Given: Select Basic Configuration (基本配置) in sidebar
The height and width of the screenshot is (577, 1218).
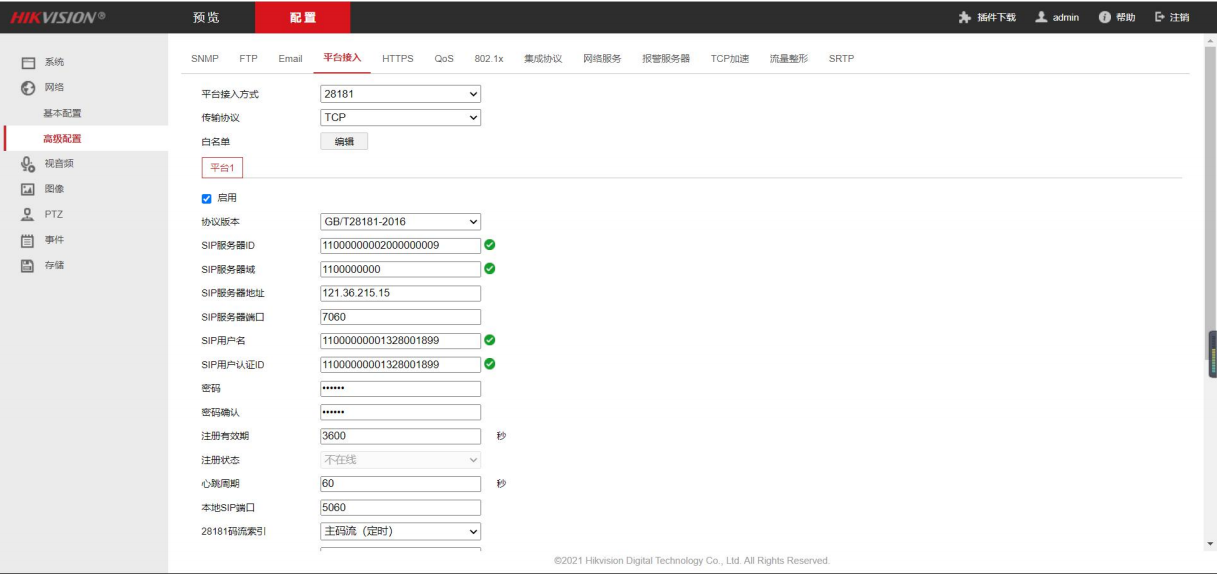Looking at the screenshot, I should 62,113.
